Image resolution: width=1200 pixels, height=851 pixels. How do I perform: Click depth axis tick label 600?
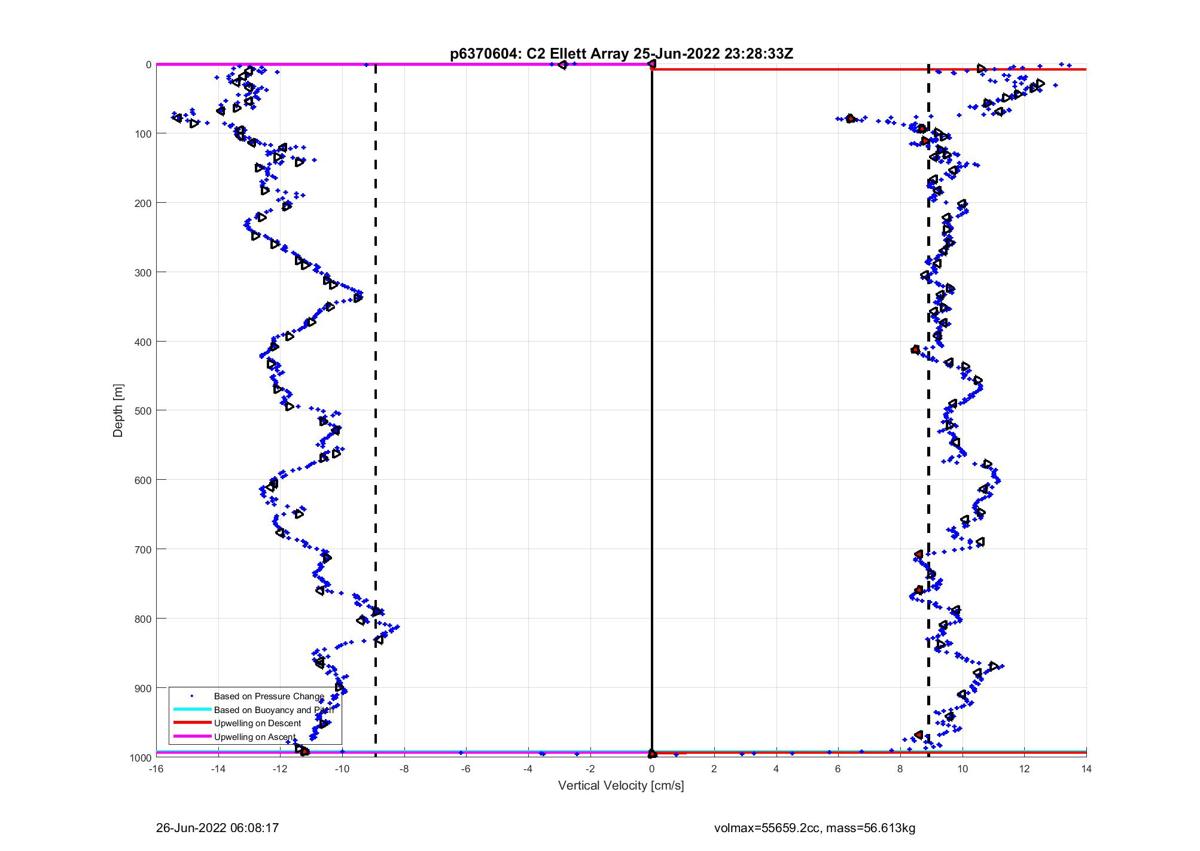[143, 480]
